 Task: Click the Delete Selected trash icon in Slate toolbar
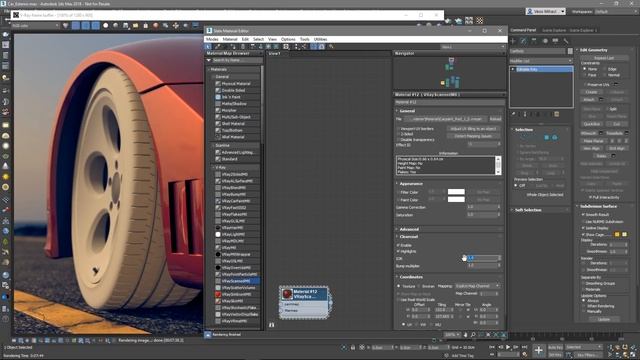[243, 47]
